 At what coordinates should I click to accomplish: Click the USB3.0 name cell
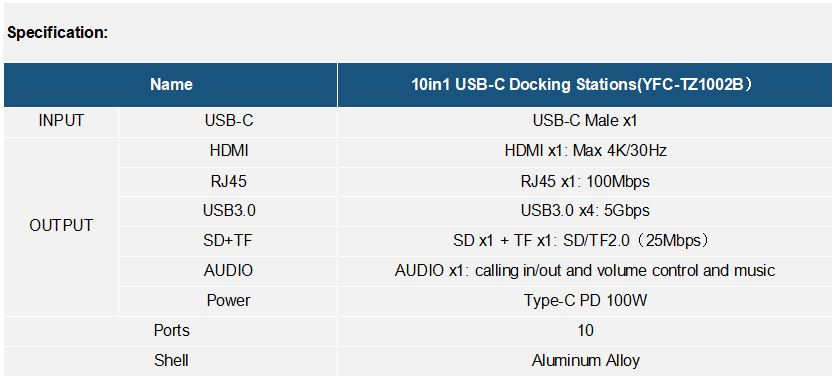point(229,211)
